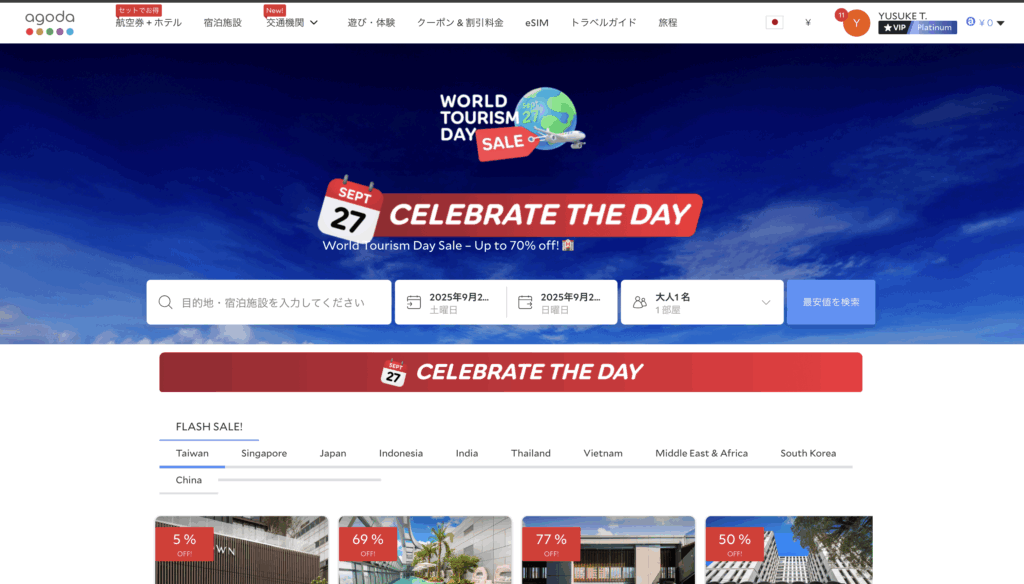Screen dimensions: 1024x584
Task: Select the Vietnam tab
Action: (603, 453)
